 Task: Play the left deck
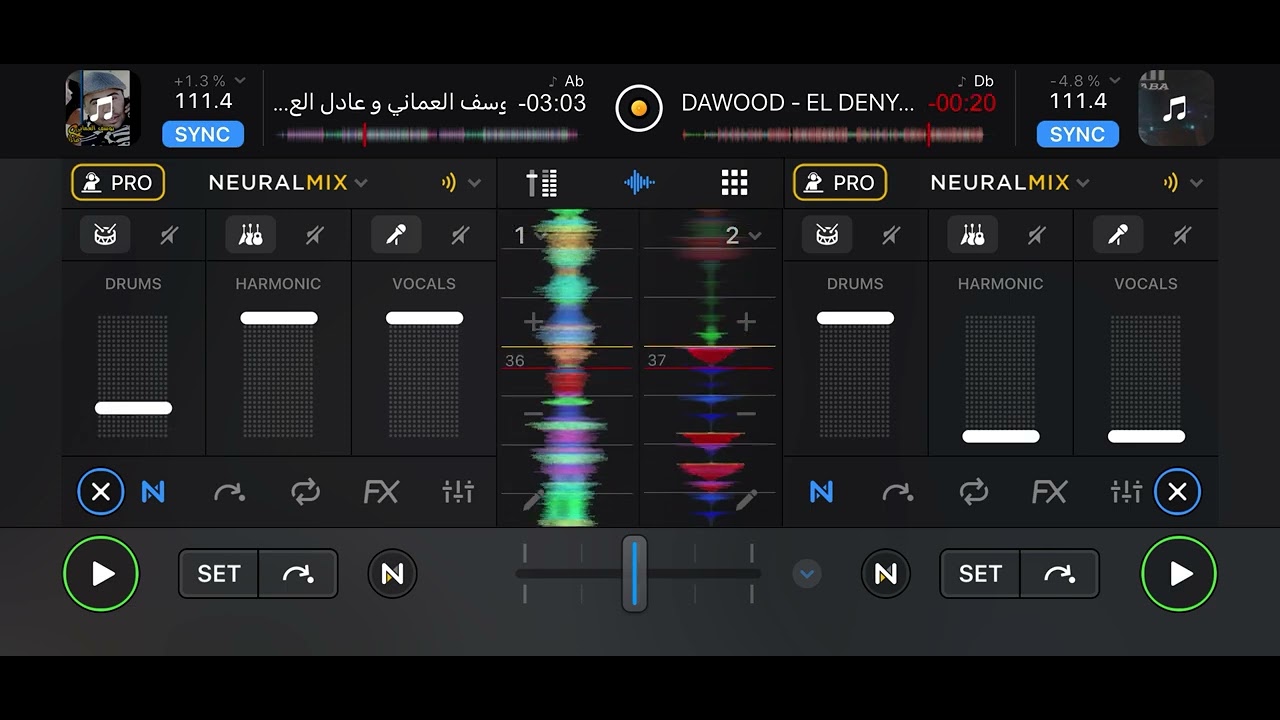tap(101, 573)
